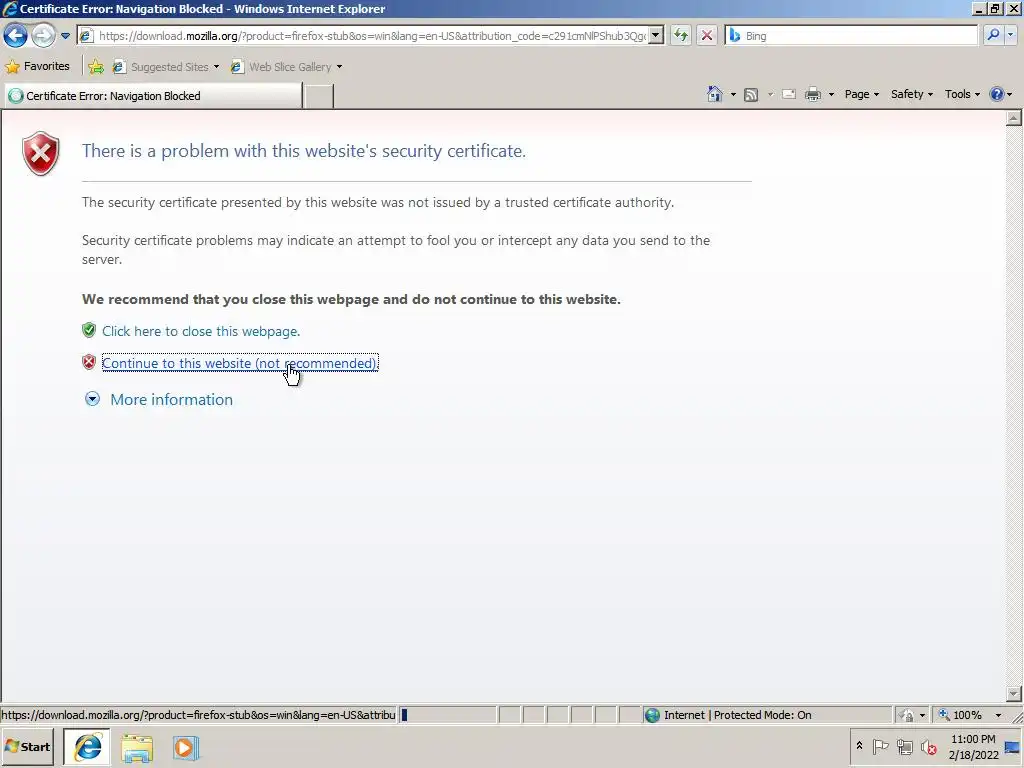Screen dimensions: 1024x768
Task: Click the More information link text
Action: 171,400
